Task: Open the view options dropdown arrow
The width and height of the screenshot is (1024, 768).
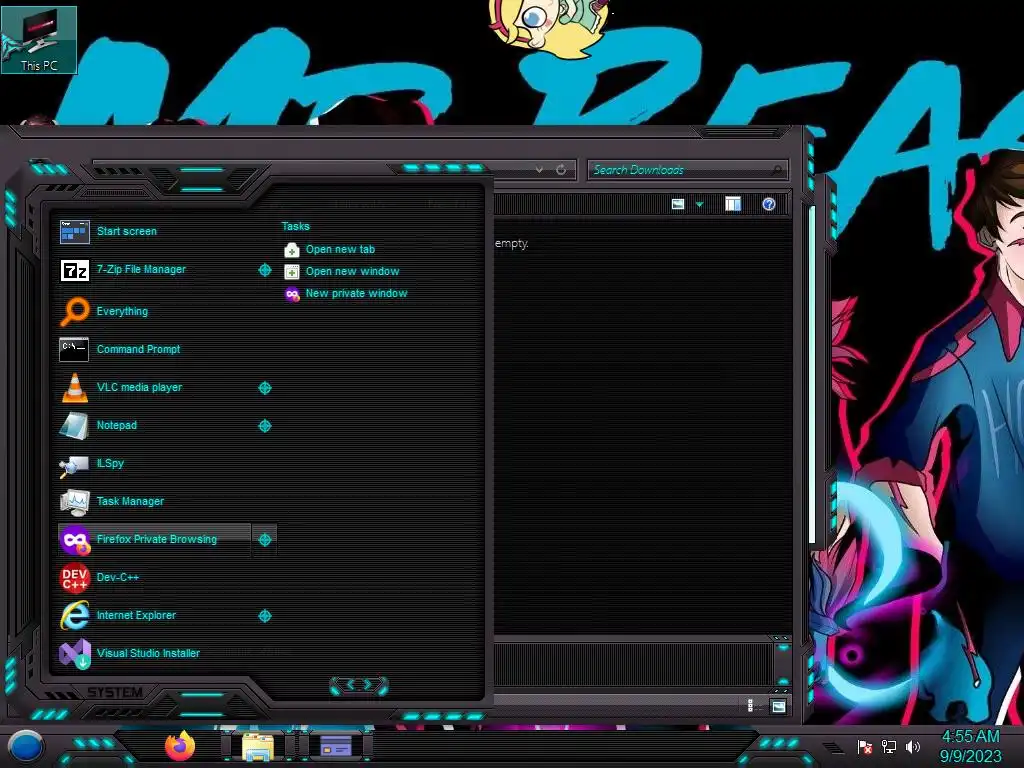Action: tap(699, 204)
